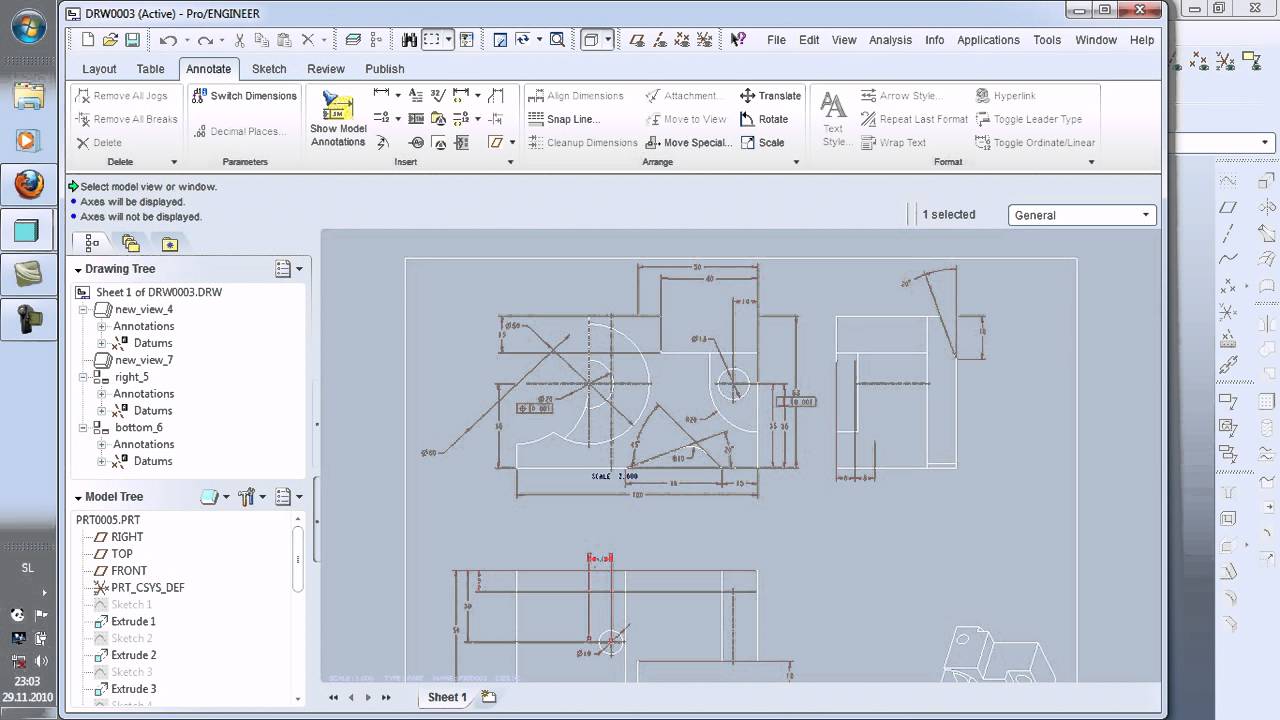
Task: Open the Table ribbon tab
Action: click(x=151, y=69)
